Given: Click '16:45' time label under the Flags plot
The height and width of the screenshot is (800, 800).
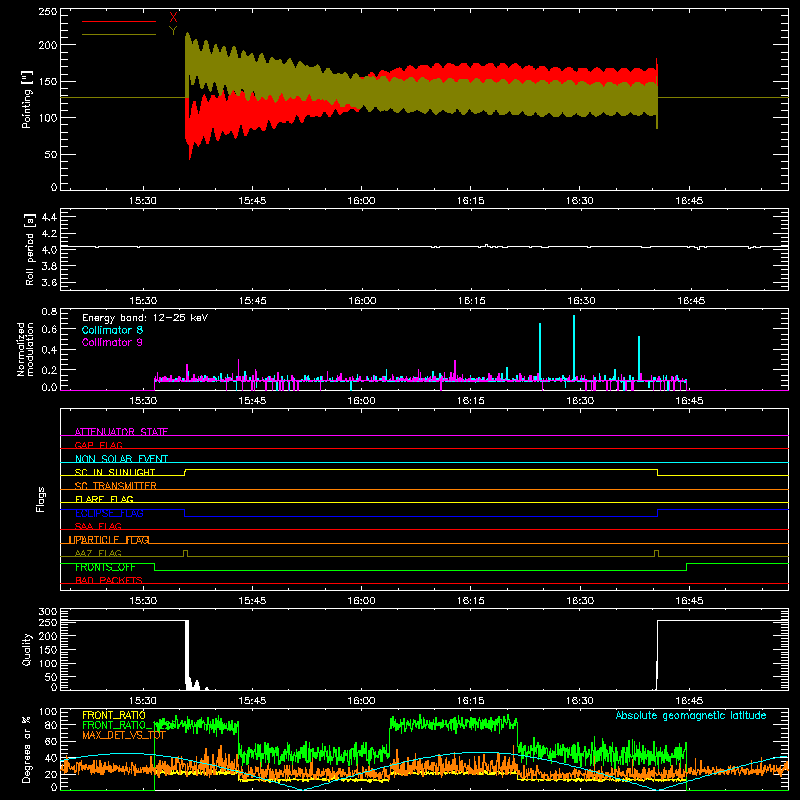Looking at the screenshot, I should click(689, 601).
